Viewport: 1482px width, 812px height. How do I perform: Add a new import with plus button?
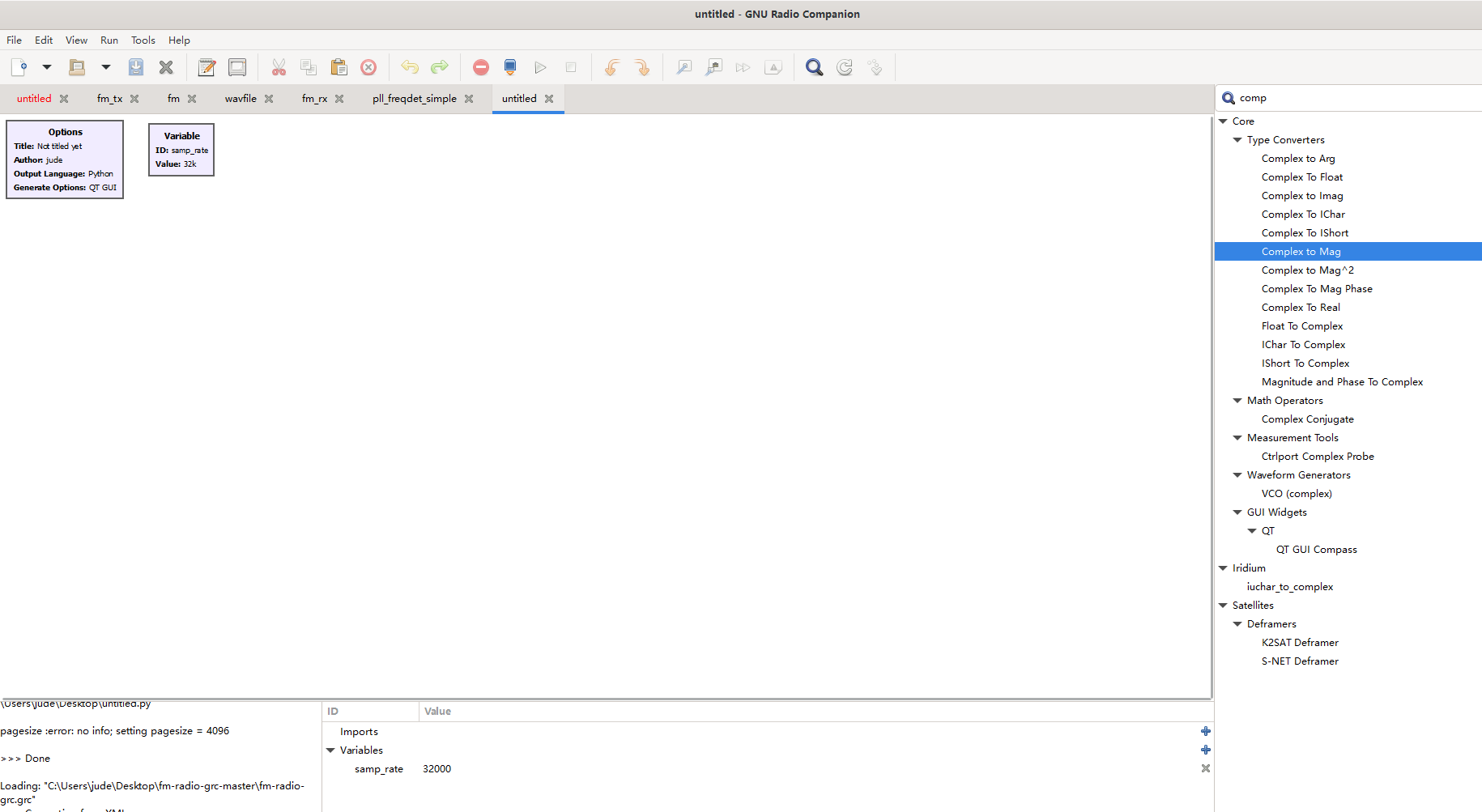click(1206, 731)
